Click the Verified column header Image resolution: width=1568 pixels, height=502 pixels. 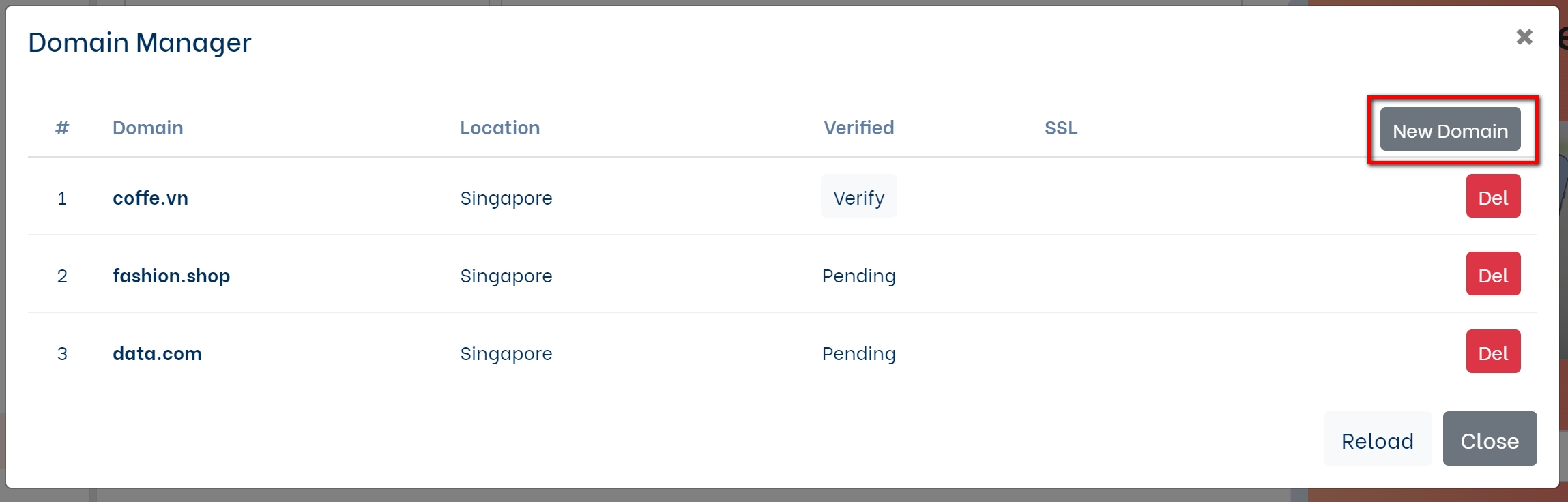pyautogui.click(x=858, y=128)
